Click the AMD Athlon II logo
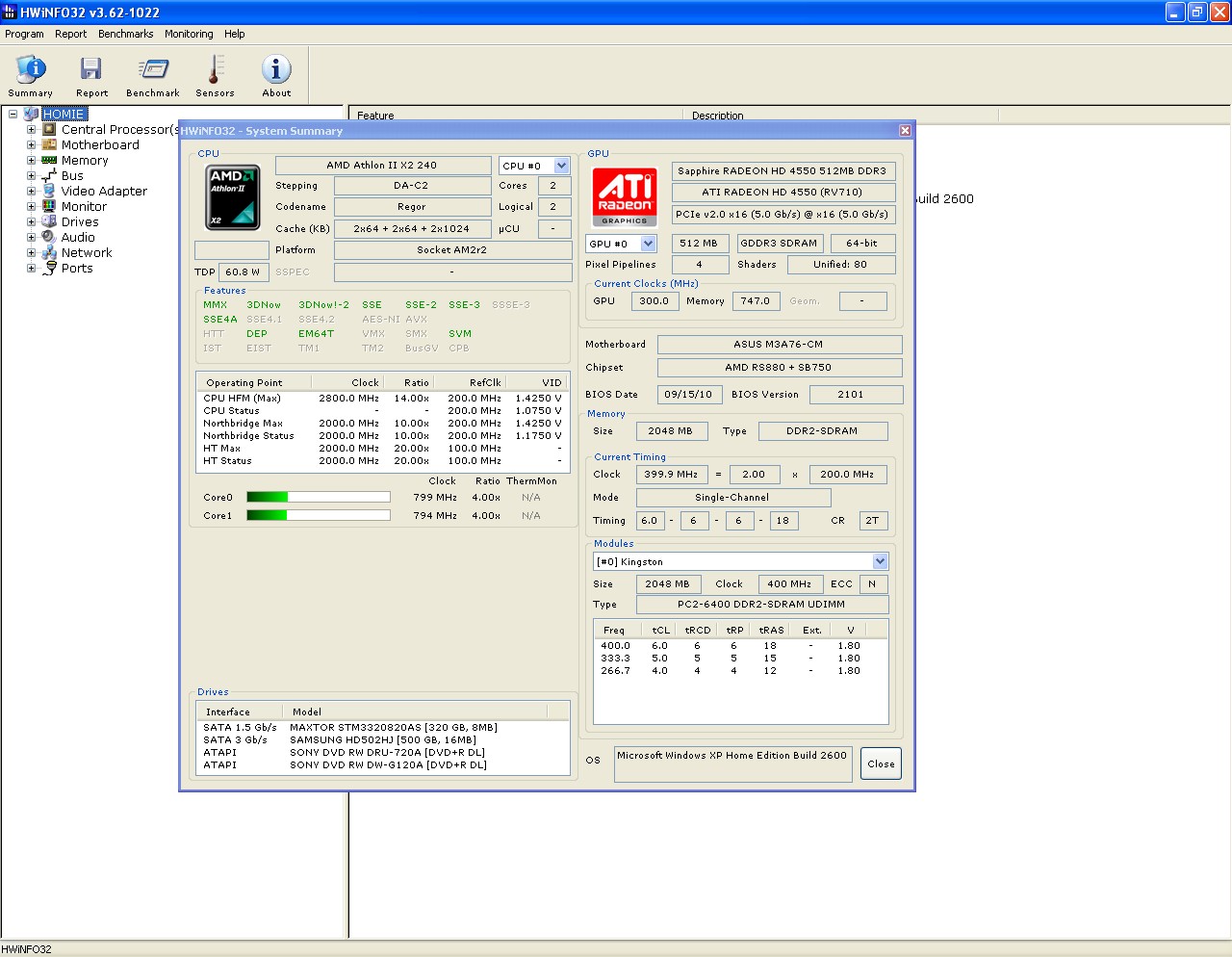The width and height of the screenshot is (1232, 957). 233,197
